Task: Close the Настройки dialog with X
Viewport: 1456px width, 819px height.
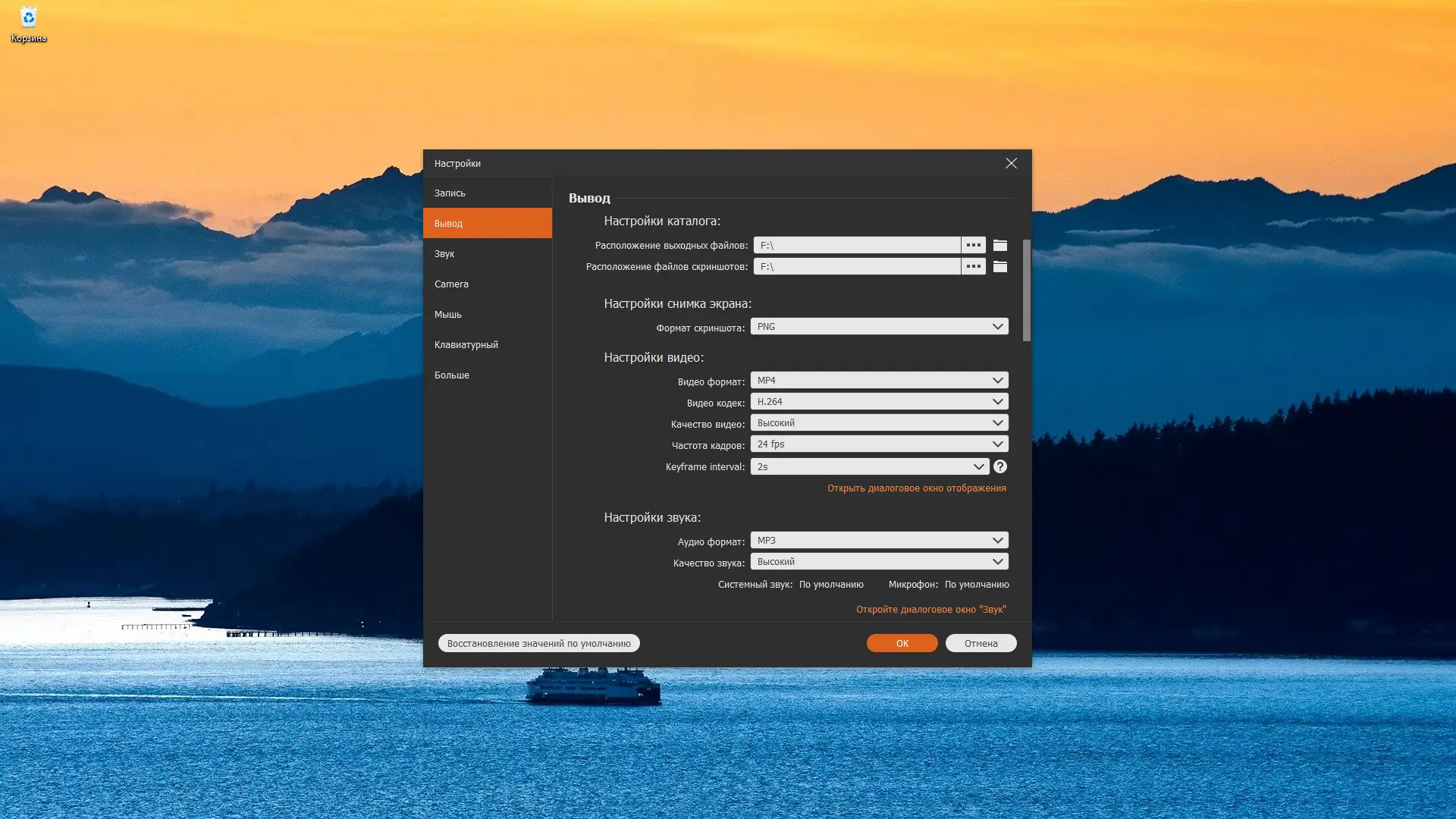Action: 1011,163
